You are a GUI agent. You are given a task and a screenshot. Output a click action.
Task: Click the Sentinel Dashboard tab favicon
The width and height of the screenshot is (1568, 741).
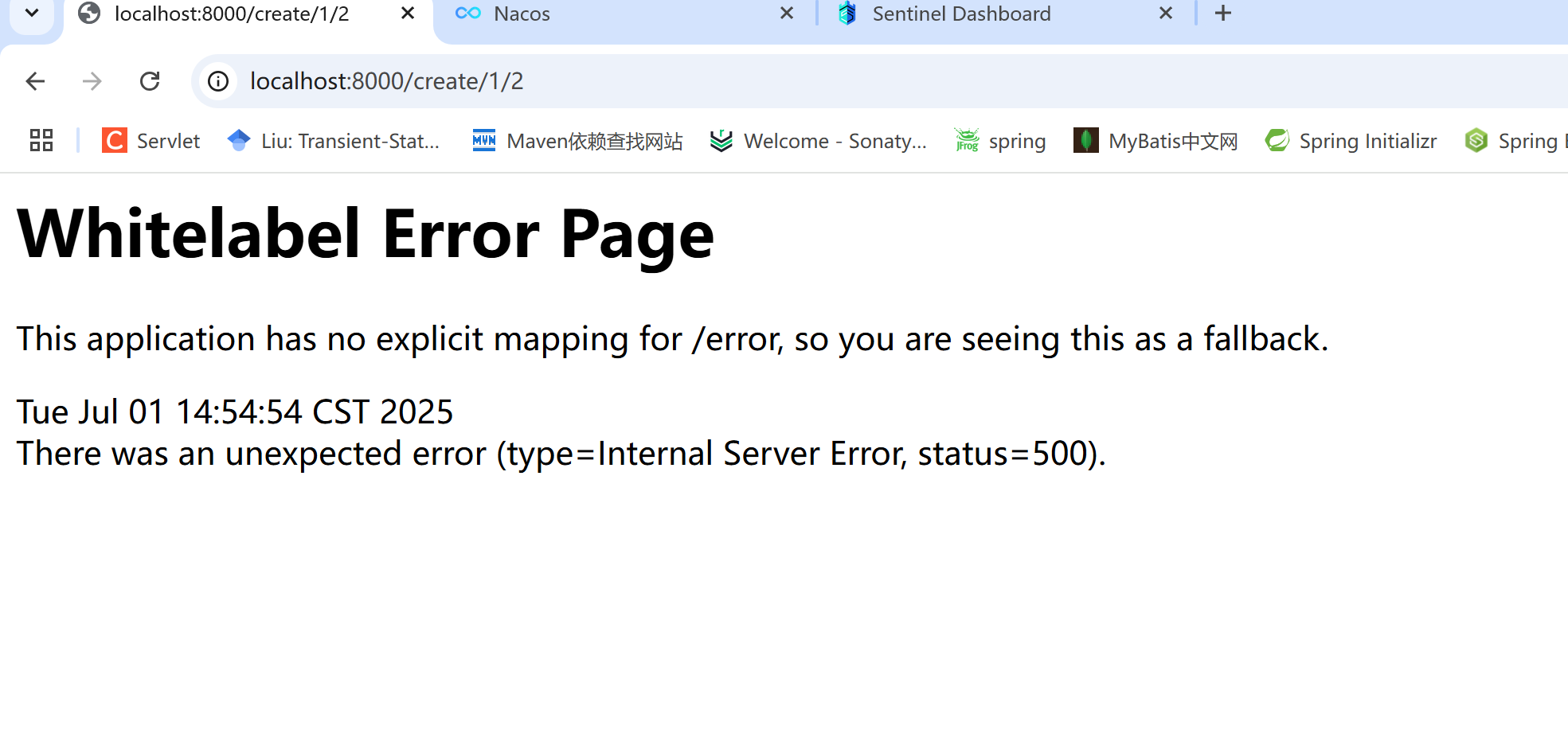coord(847,14)
